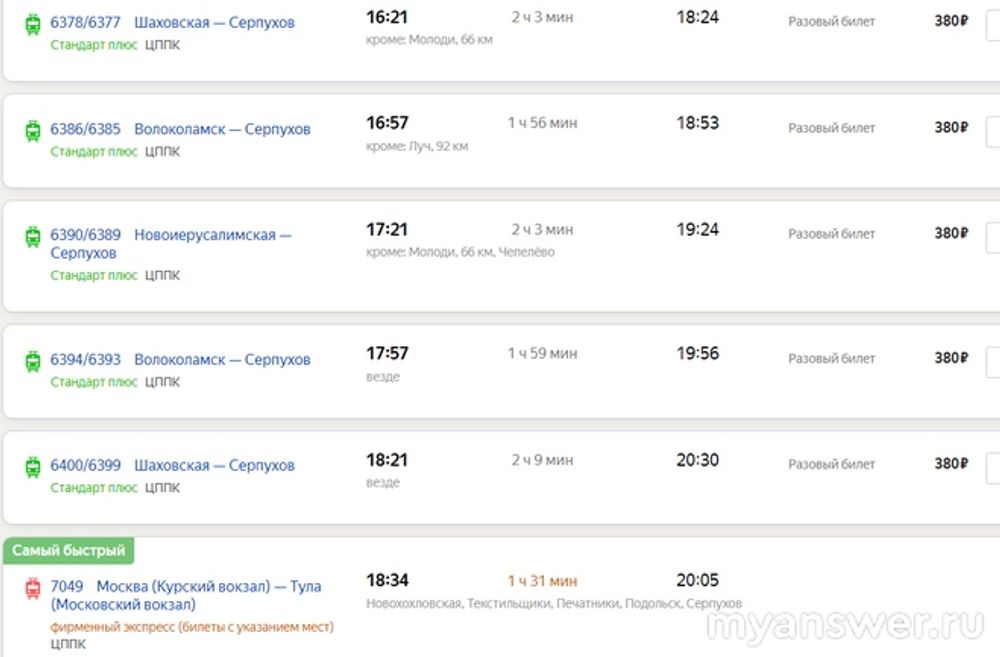
Task: Click 'Разовый билет' on the 17:57 train
Action: point(831,359)
